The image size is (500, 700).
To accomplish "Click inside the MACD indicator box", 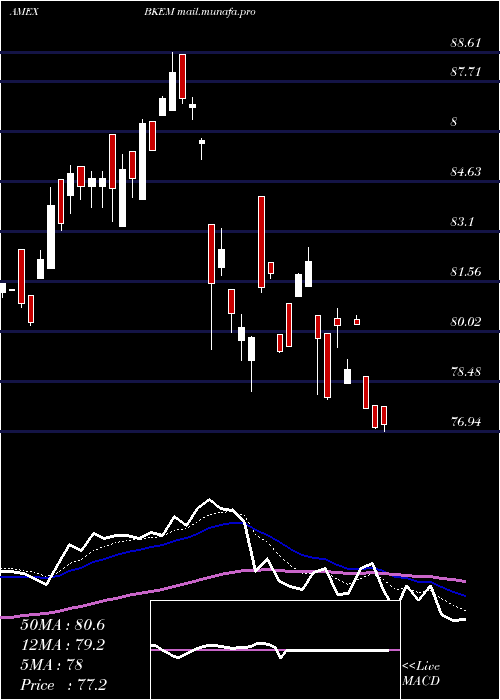I will (275, 650).
